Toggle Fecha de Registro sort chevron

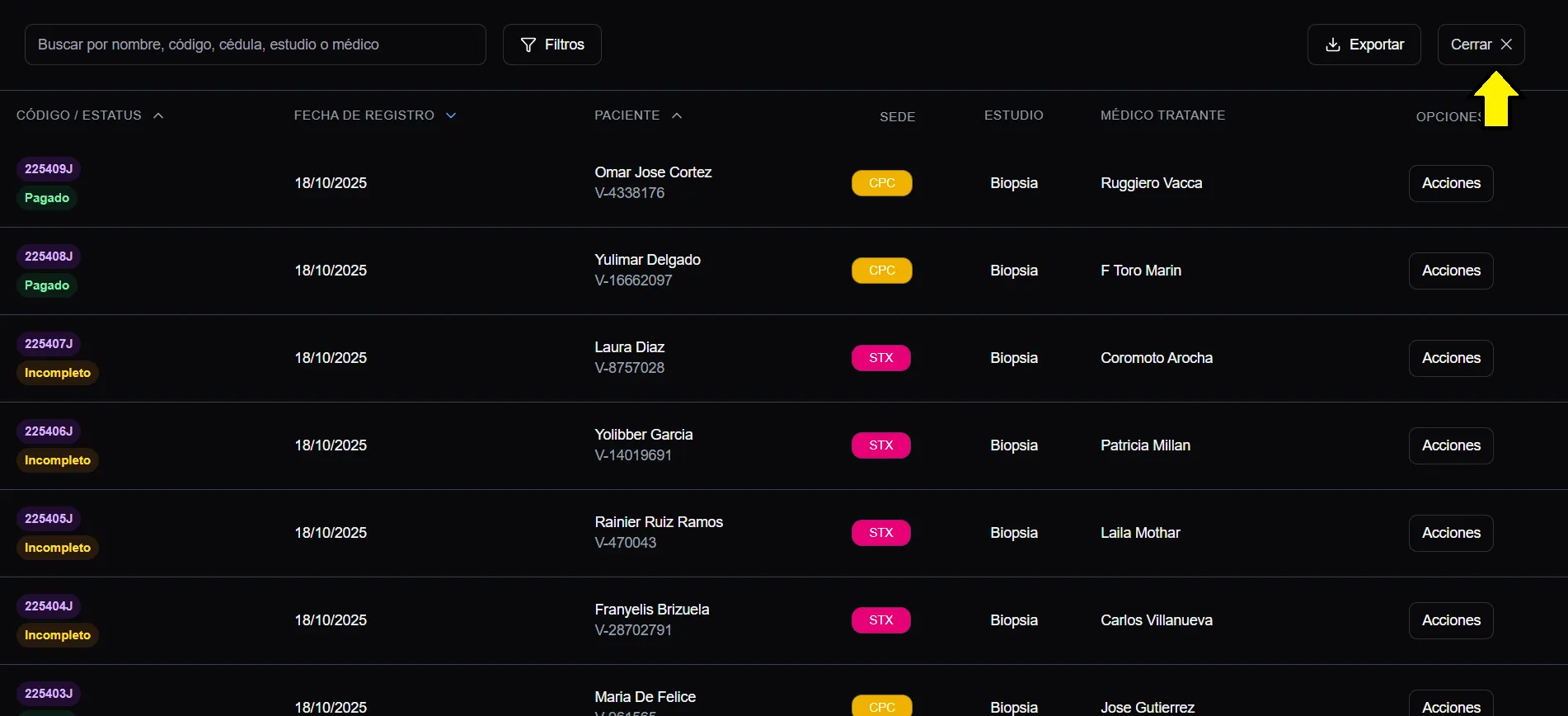coord(451,115)
